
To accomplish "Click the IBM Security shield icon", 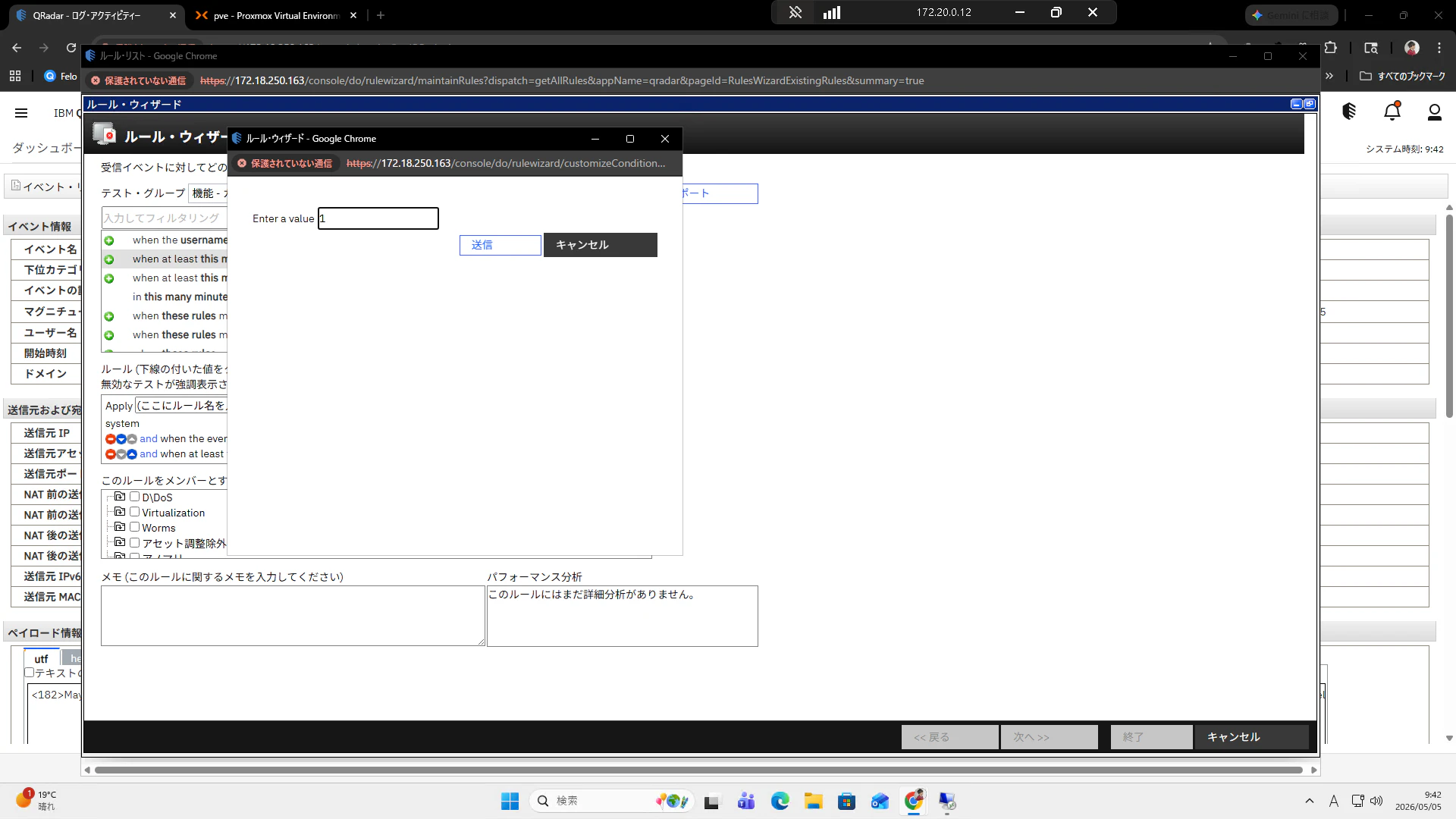I will point(1349,111).
